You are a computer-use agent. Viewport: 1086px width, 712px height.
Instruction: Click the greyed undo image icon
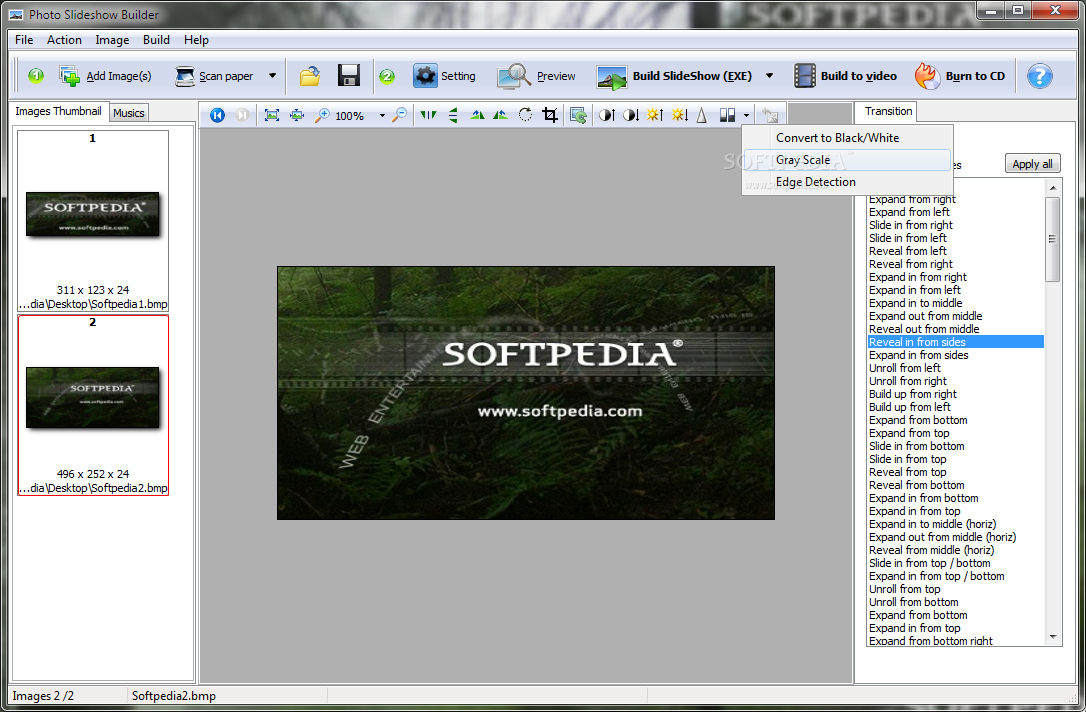click(769, 115)
